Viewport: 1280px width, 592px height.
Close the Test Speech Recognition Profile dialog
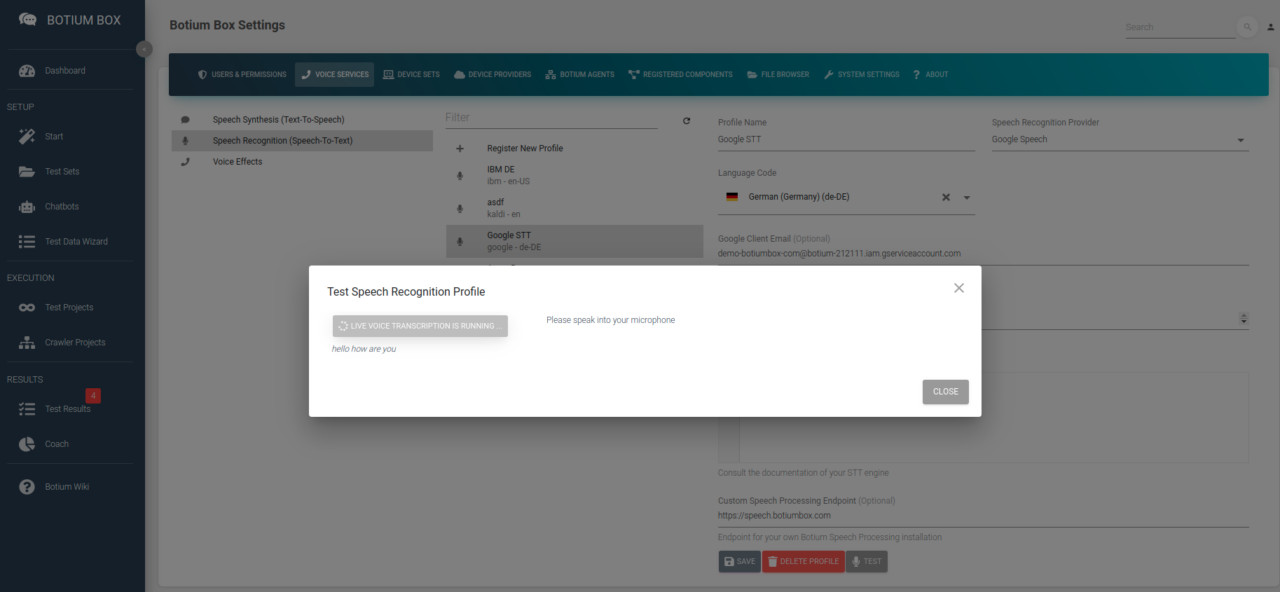958,288
